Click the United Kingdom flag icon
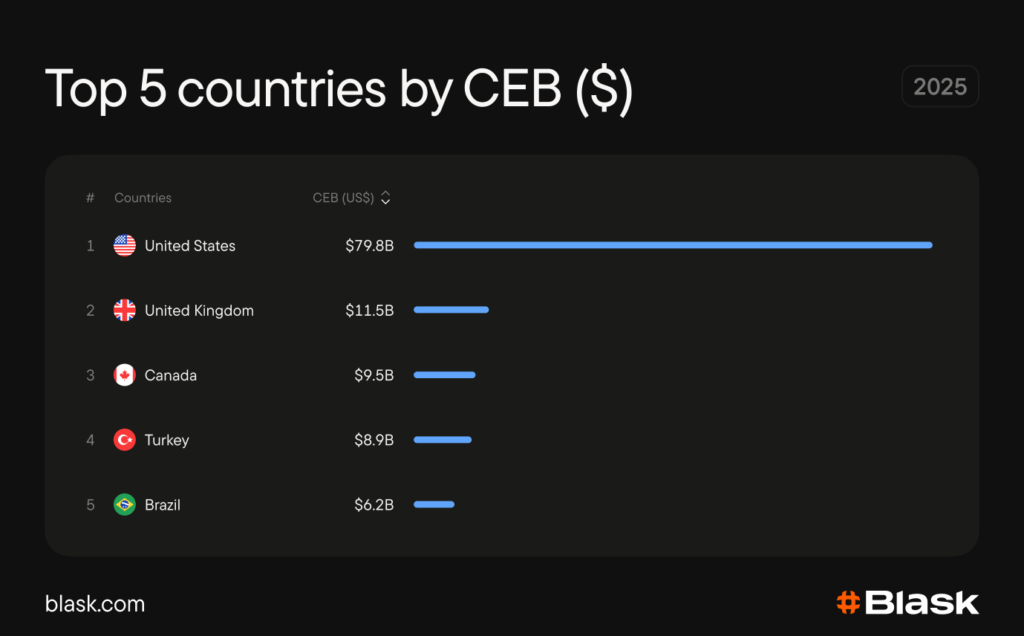 [x=125, y=310]
